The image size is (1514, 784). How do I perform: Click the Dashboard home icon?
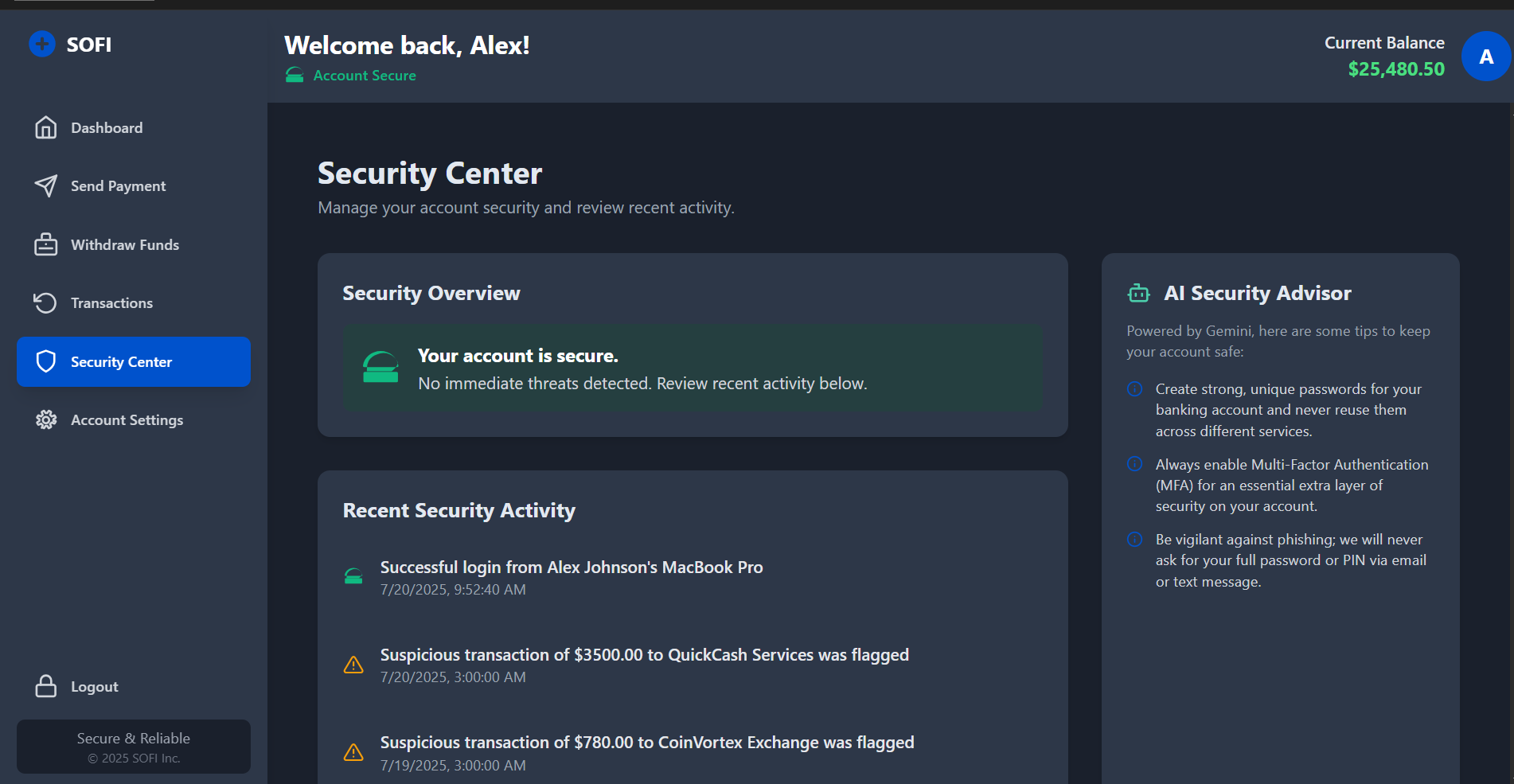(x=46, y=127)
